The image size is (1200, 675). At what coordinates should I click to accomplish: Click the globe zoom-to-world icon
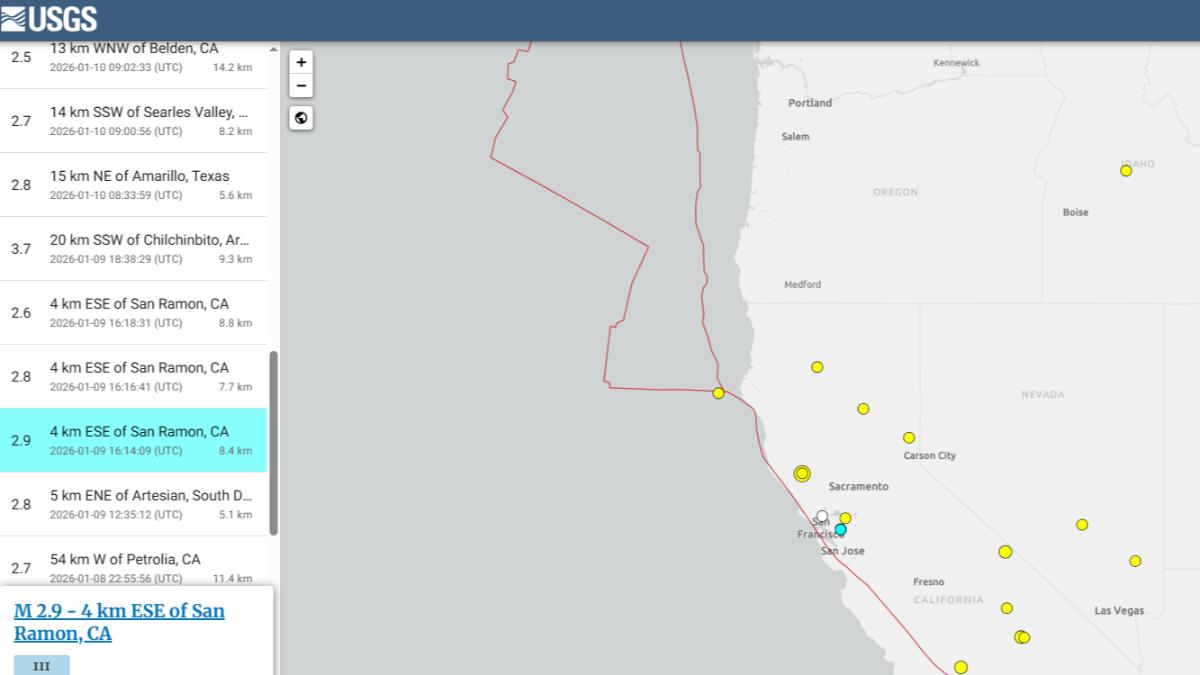(301, 118)
